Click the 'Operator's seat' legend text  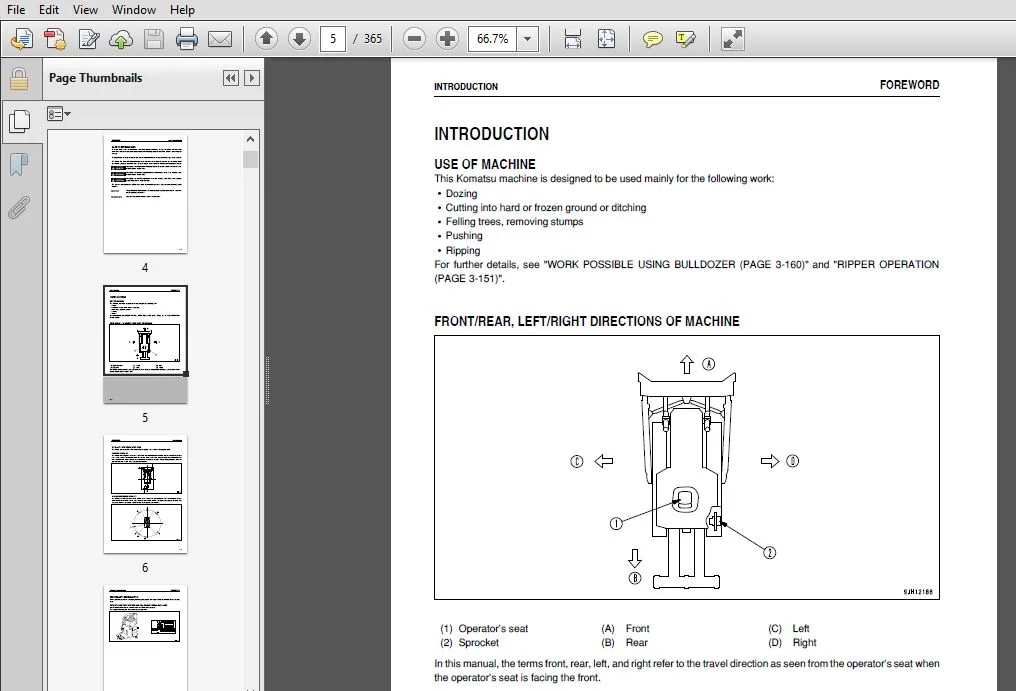[493, 629]
